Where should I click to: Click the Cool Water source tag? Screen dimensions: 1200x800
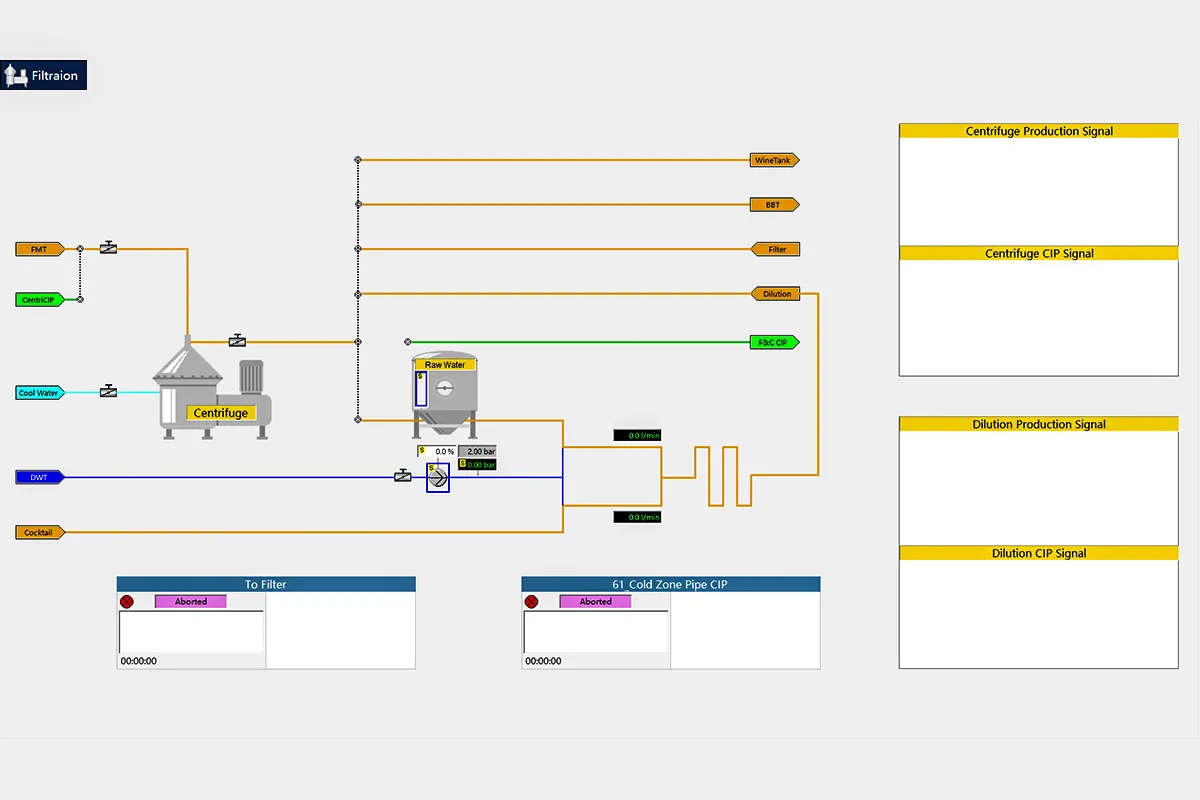41,393
